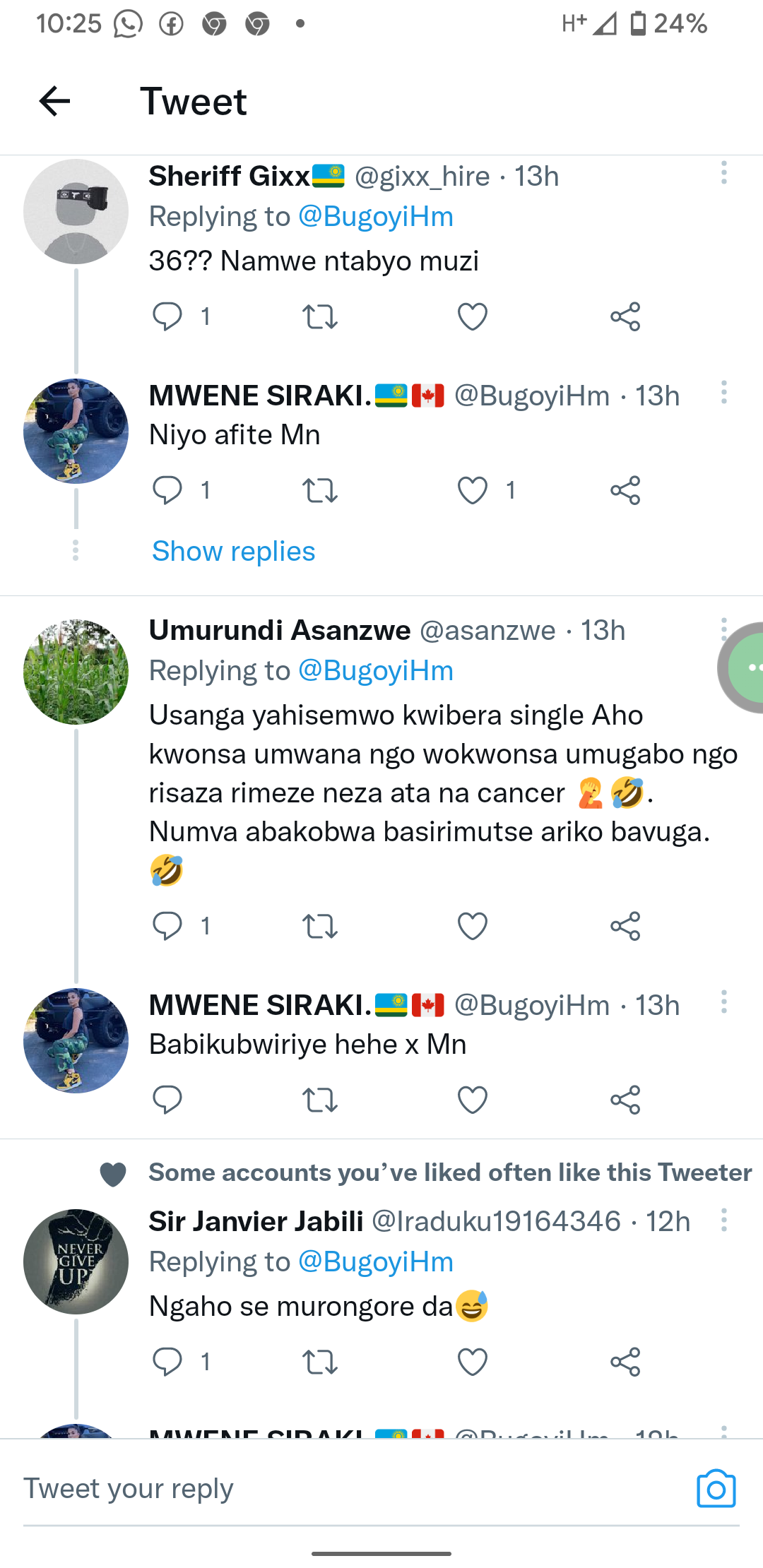This screenshot has height=1568, width=763.
Task: Like Umurundi Asanzwe's reply
Action: click(472, 926)
